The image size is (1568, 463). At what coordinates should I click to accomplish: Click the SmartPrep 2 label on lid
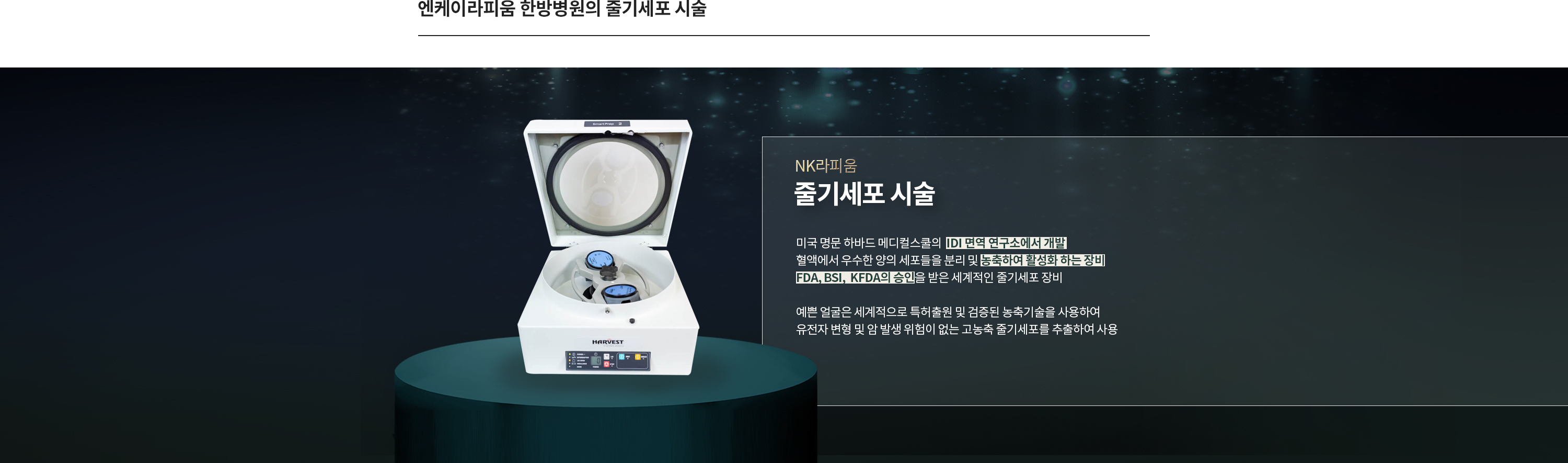(607, 123)
